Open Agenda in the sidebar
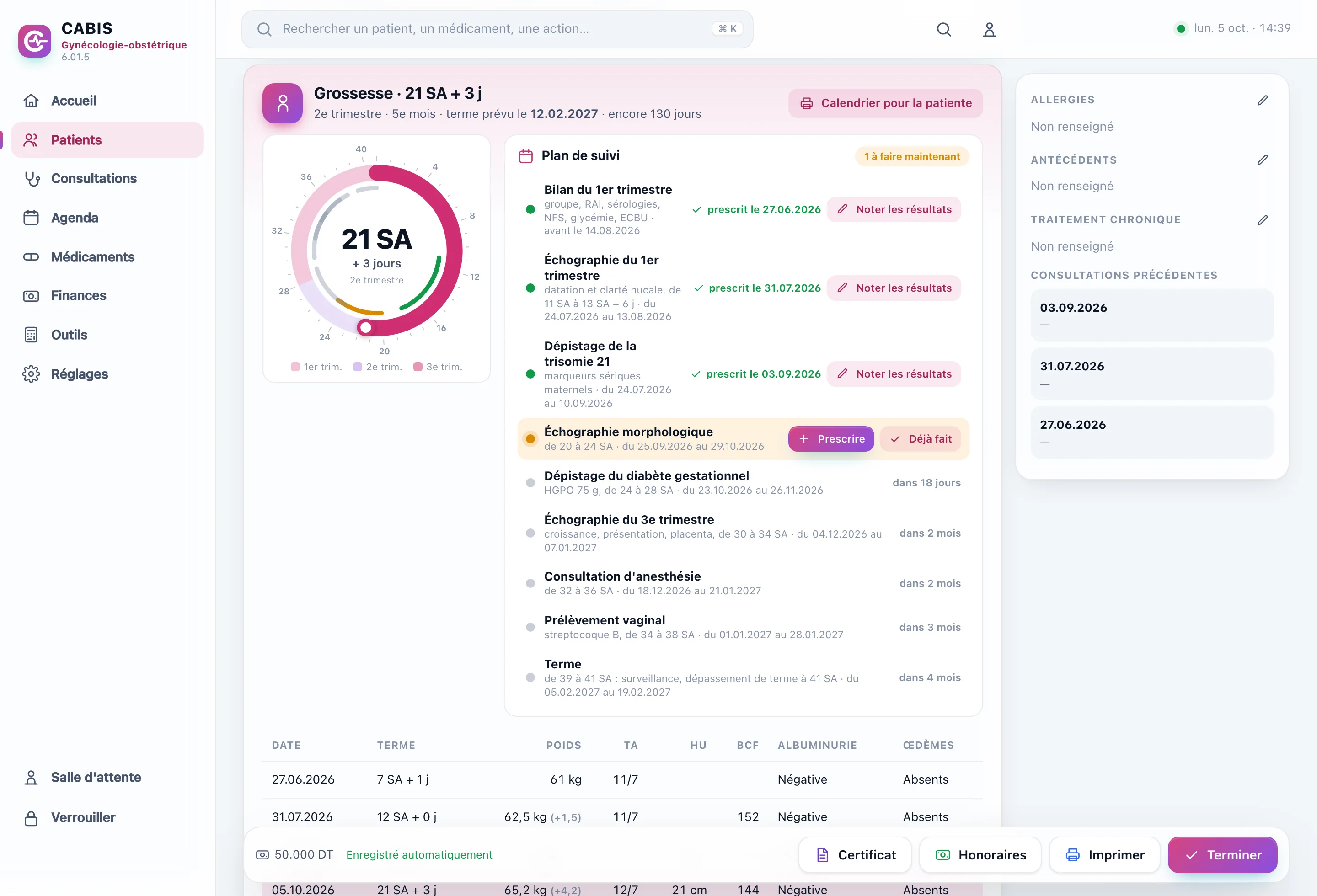The width and height of the screenshot is (1317, 896). (107, 218)
